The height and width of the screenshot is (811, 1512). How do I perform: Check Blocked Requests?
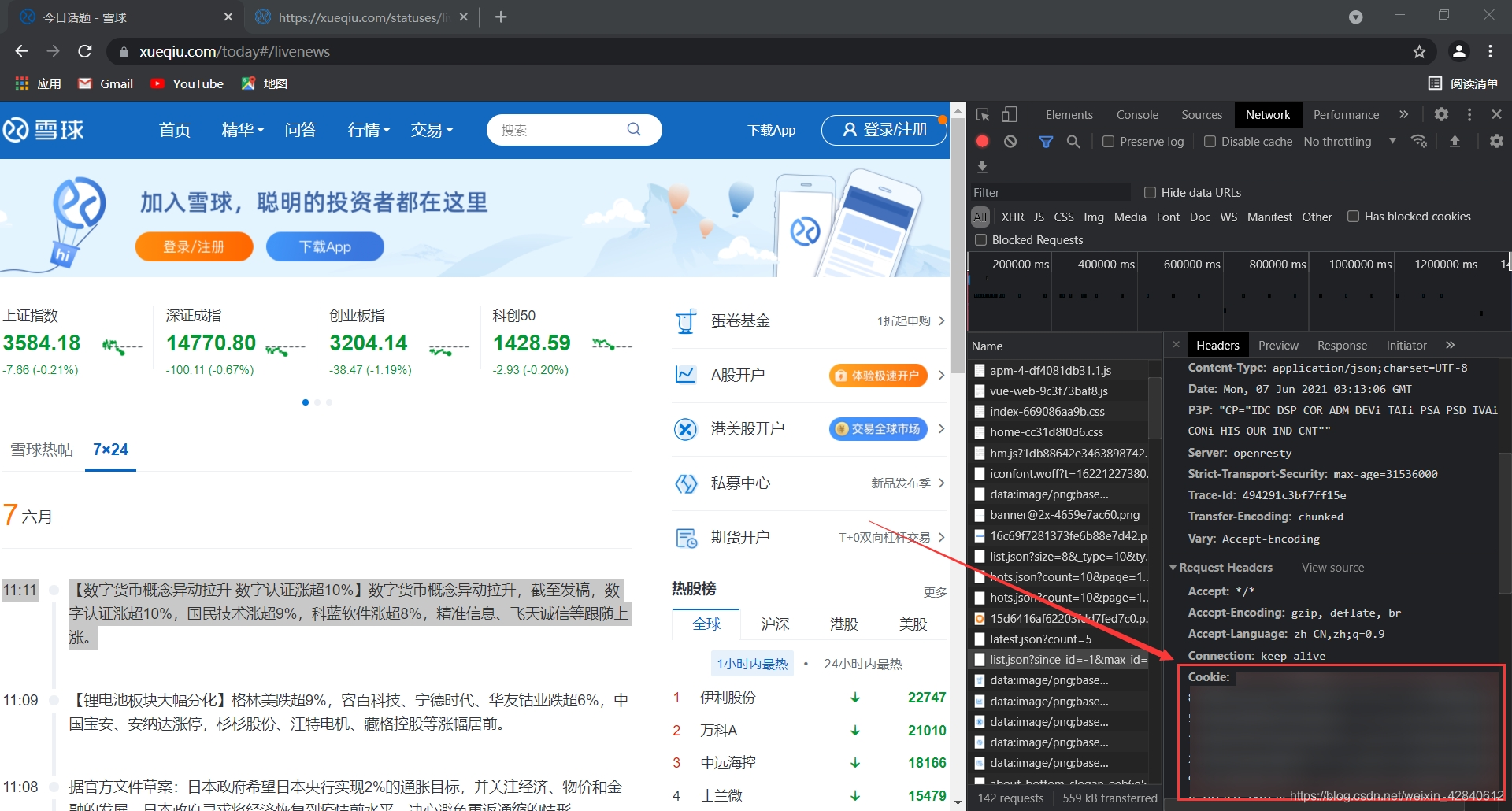[980, 240]
